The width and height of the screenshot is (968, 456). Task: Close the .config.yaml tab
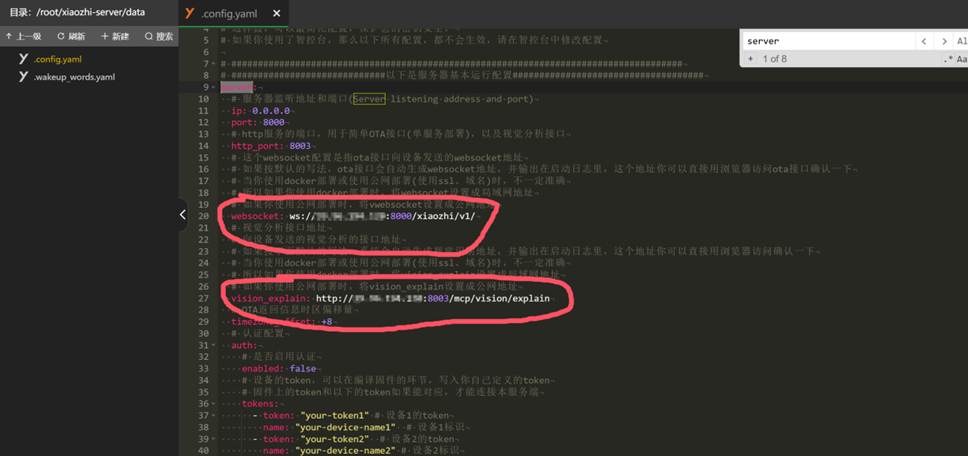[276, 13]
